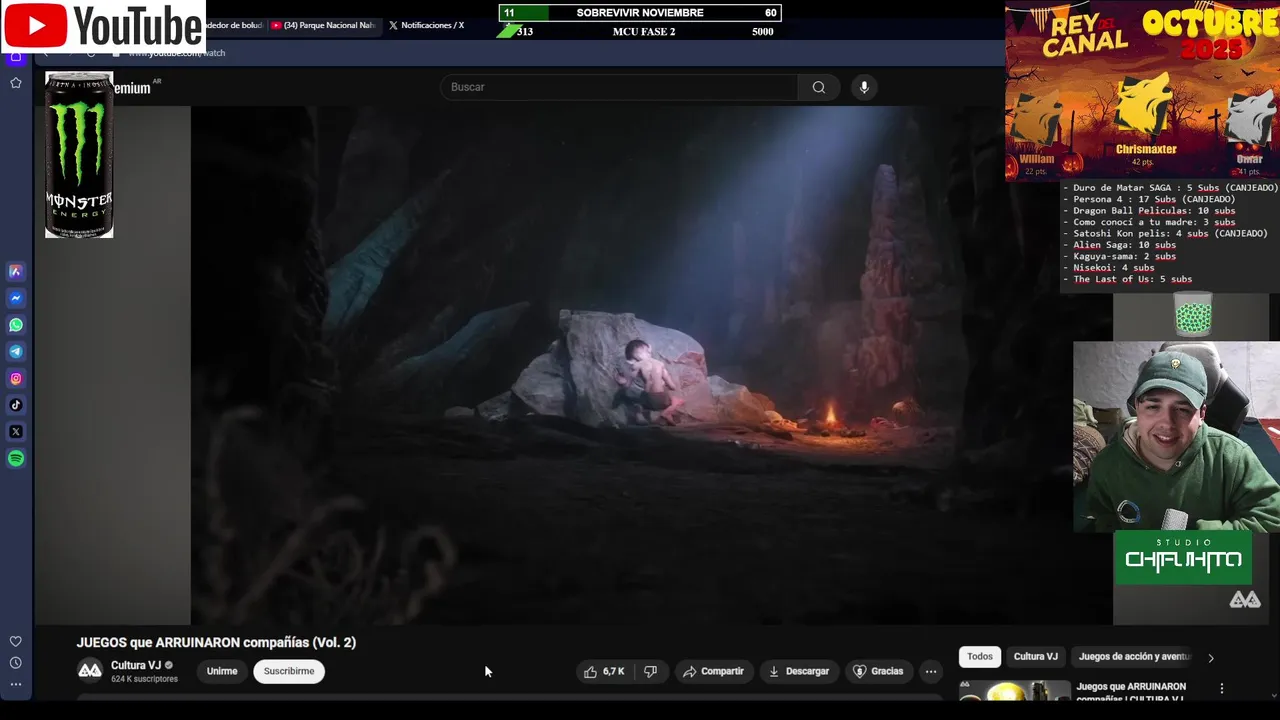
Task: Share the video via Compartir button
Action: pos(713,671)
